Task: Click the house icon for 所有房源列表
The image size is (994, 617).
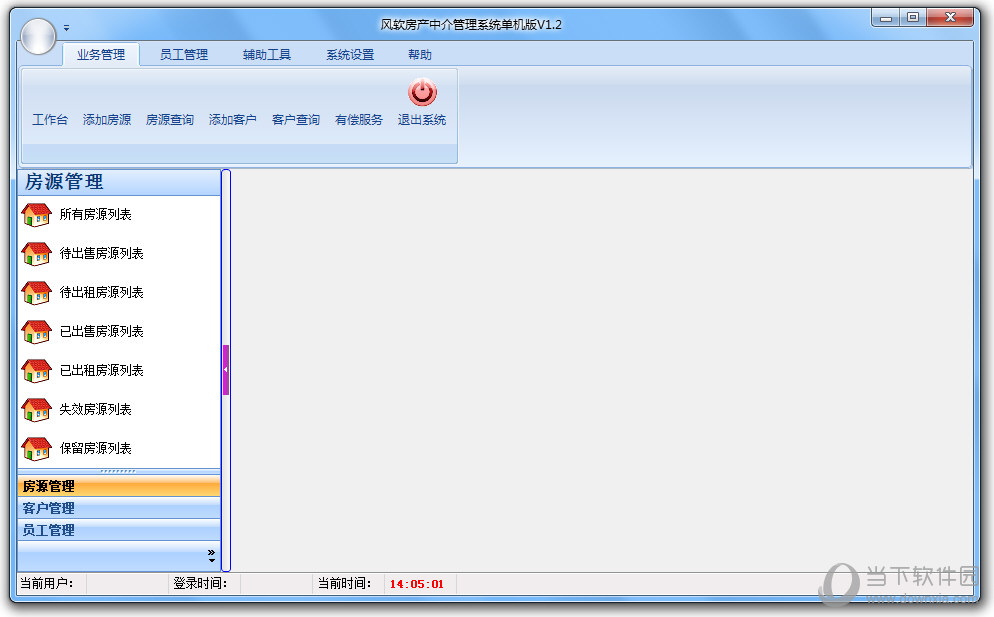Action: (x=36, y=215)
